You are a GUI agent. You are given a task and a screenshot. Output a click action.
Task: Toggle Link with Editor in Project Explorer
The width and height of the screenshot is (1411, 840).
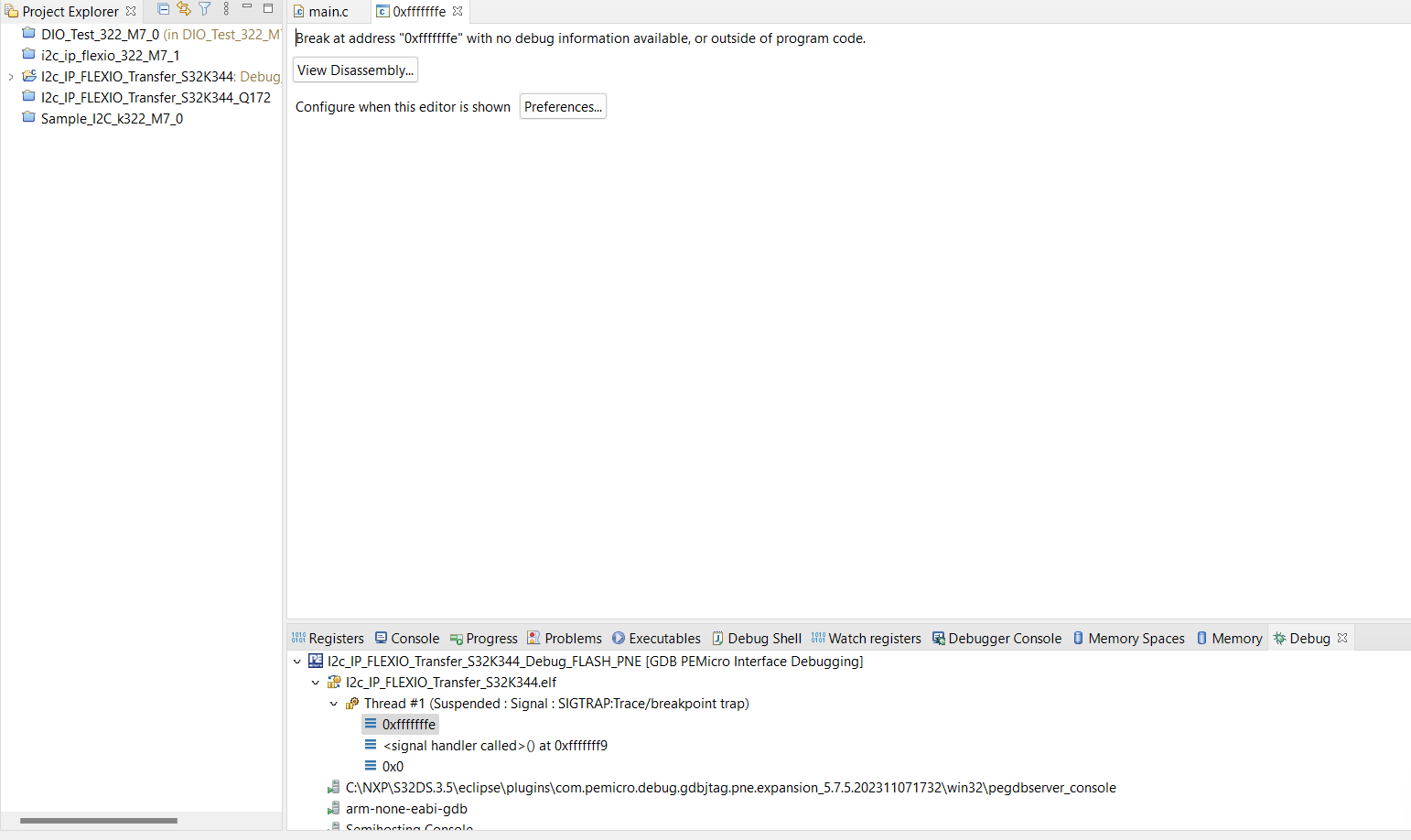(183, 8)
